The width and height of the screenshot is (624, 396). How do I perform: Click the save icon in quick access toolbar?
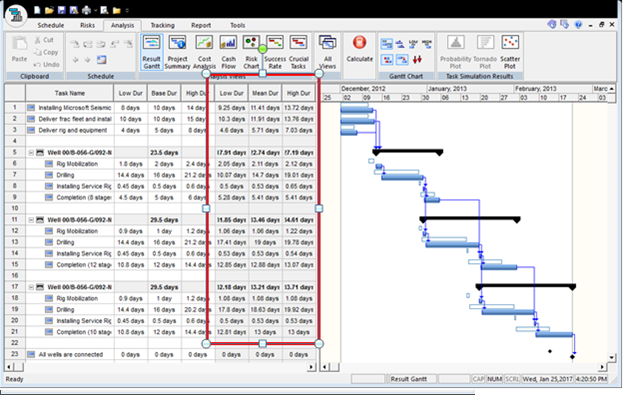click(61, 10)
